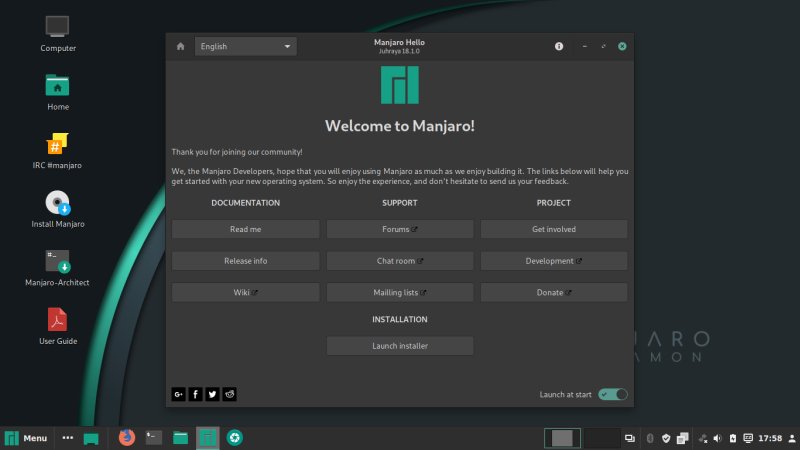Click the Manjaro logo in Hello window
Viewport: 800px width, 450px height.
(400, 85)
